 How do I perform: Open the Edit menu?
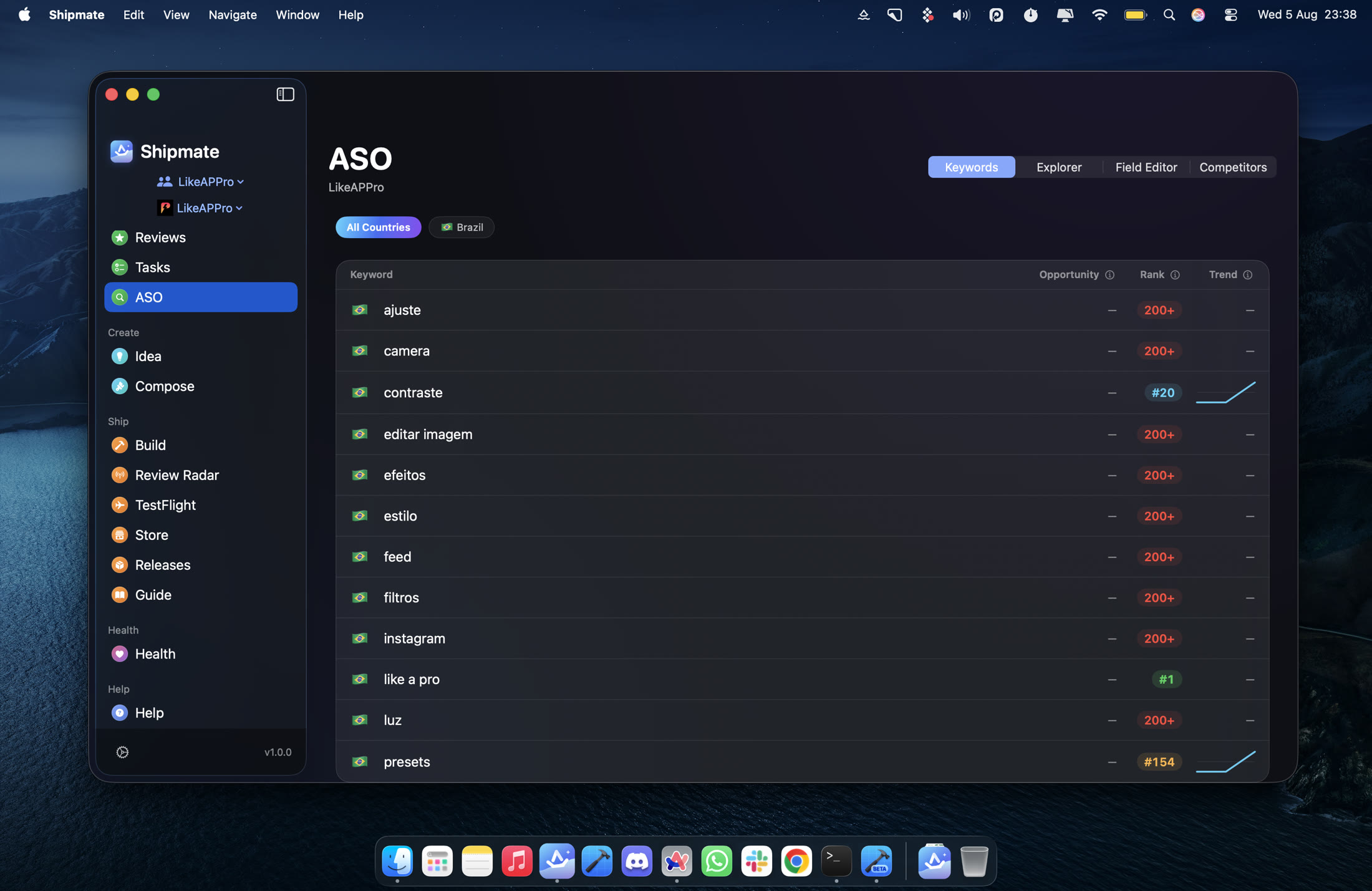[133, 14]
